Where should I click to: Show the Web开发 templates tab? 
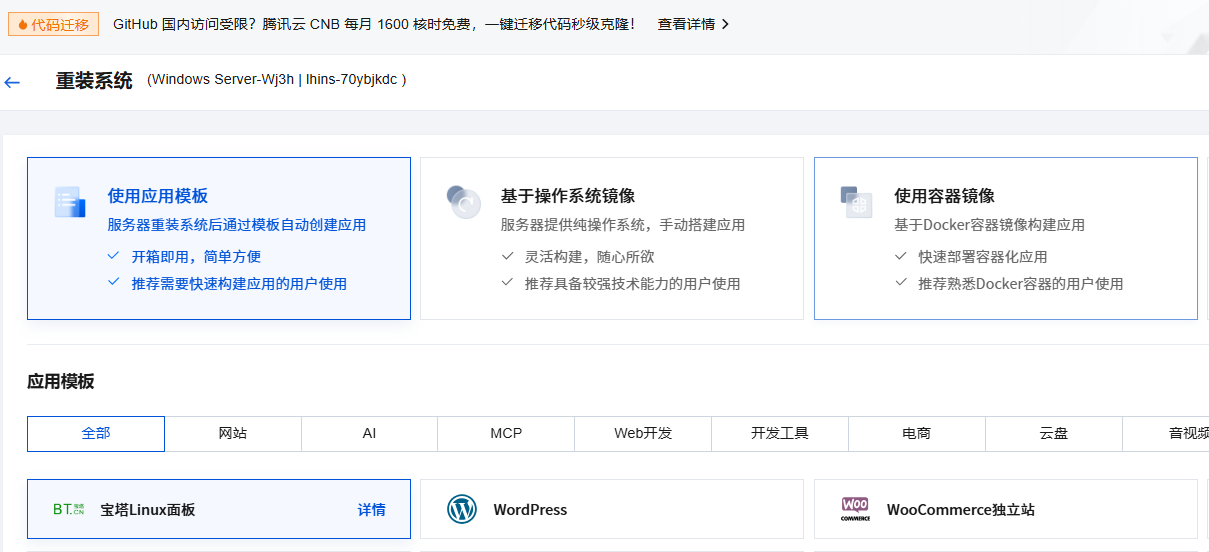[x=643, y=433]
